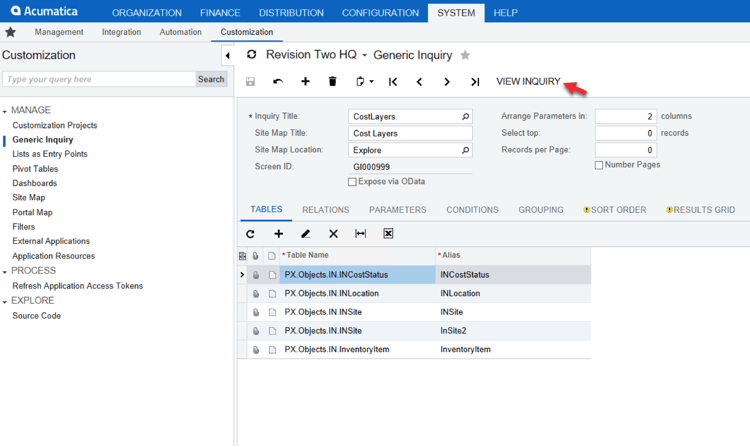Image resolution: width=750 pixels, height=447 pixels.
Task: Switch to the RESULTS GRID tab
Action: [x=701, y=210]
